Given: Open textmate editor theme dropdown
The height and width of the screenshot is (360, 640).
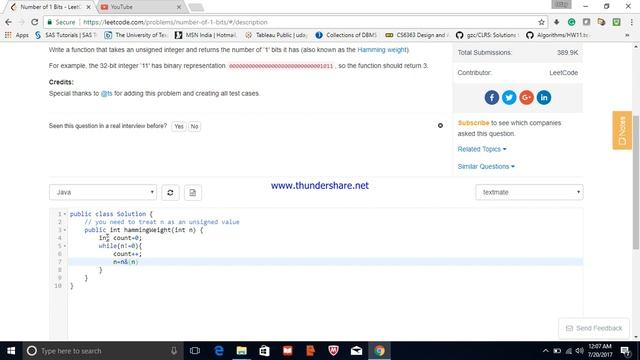Looking at the screenshot, I should pos(529,192).
